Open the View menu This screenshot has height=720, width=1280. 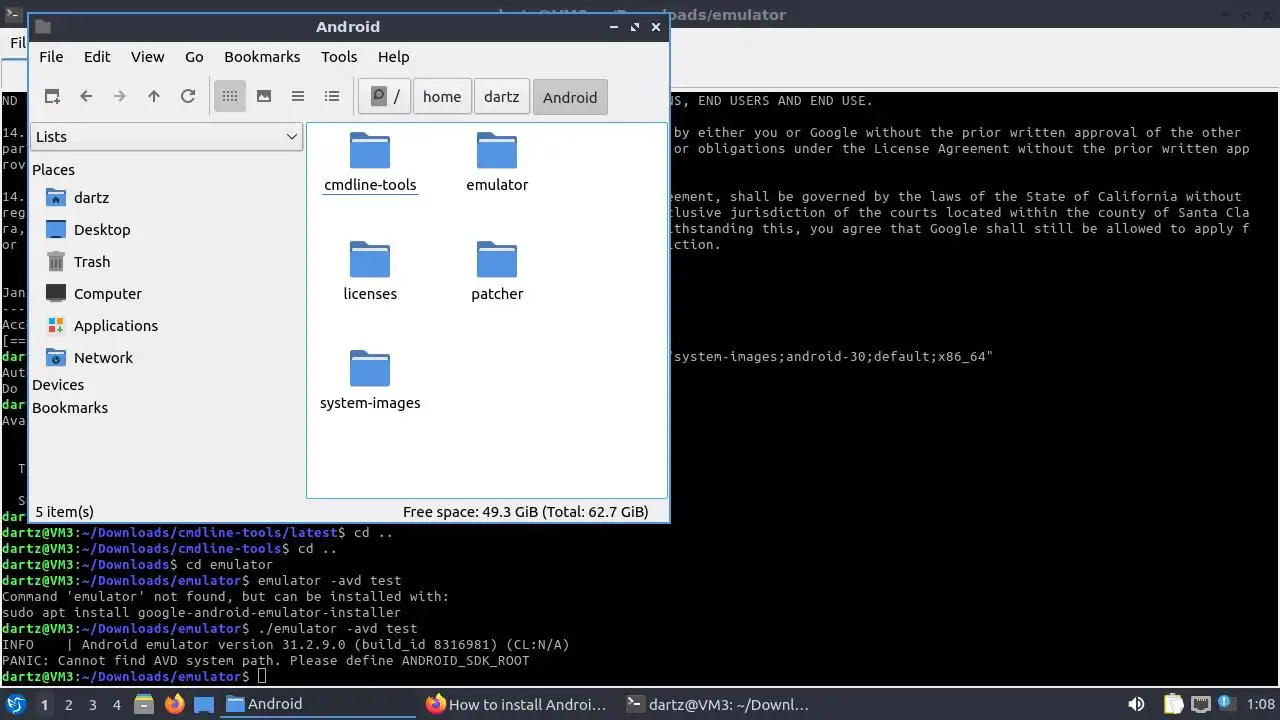coord(148,57)
